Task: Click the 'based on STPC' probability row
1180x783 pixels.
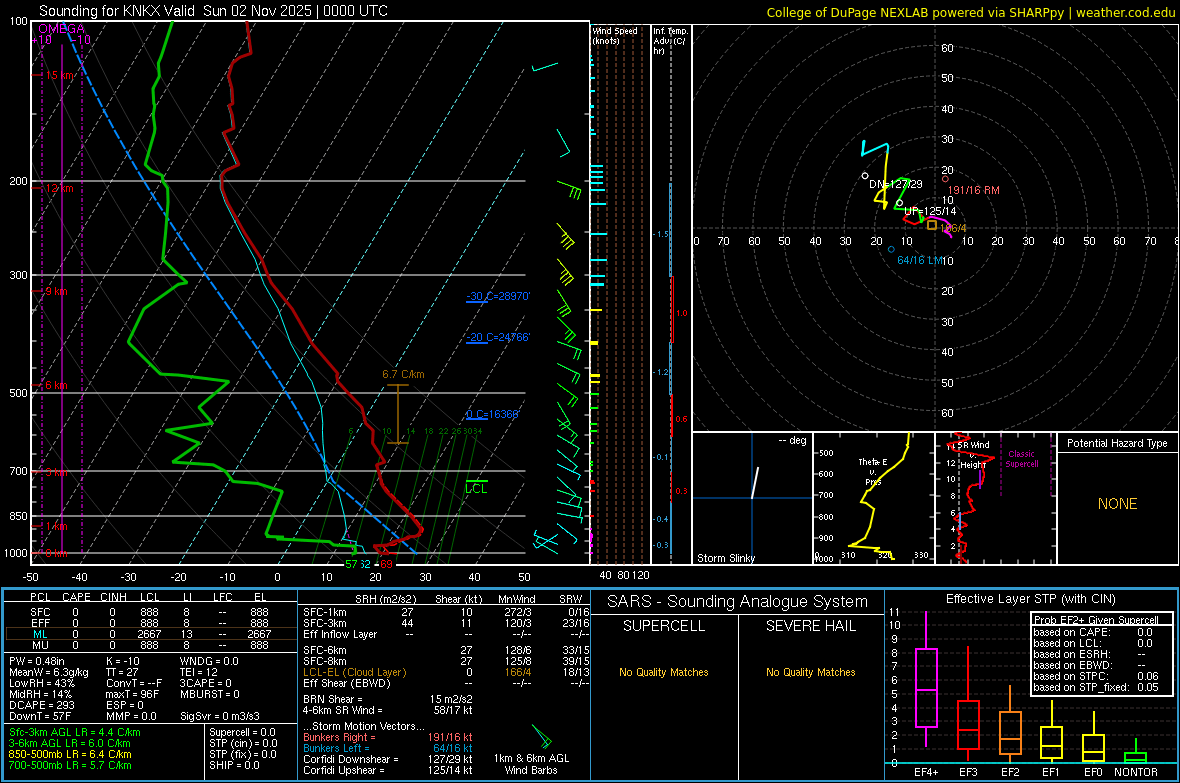Action: coord(1096,676)
